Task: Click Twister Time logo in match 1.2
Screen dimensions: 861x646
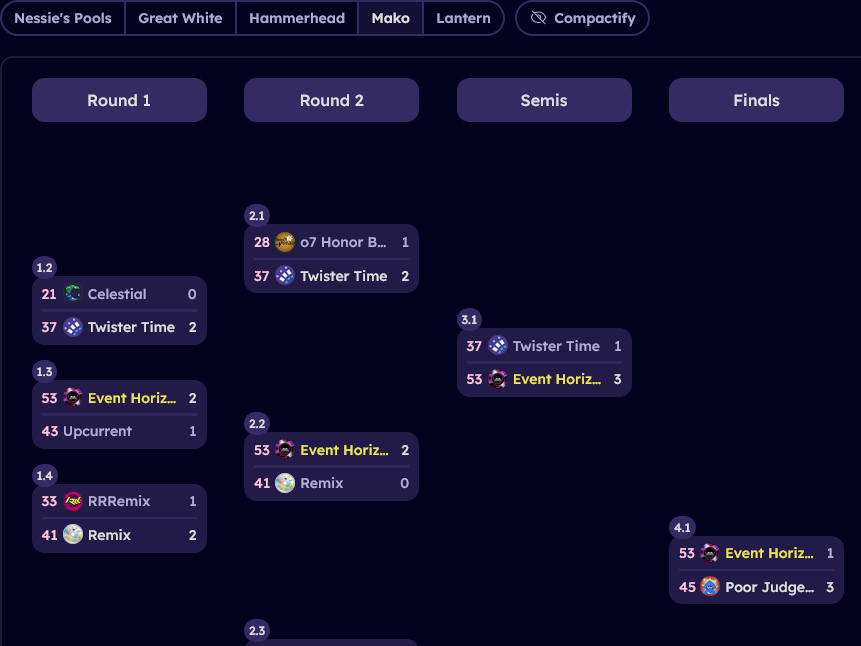Action: point(73,327)
